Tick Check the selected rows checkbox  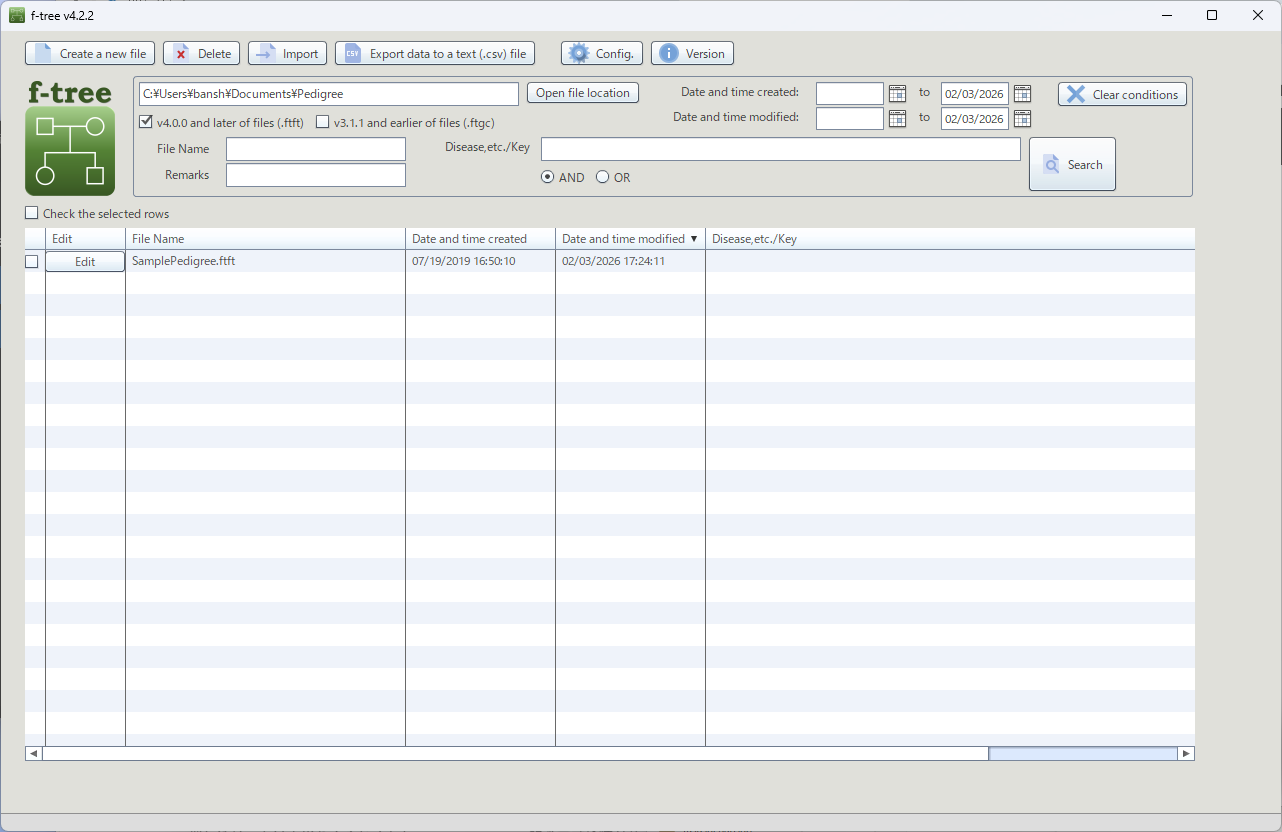click(x=32, y=213)
